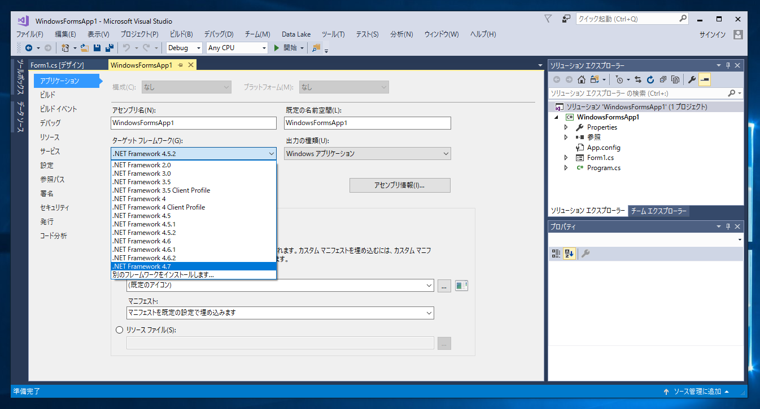
Task: Select the セキュリティ settings page
Action: click(54, 207)
